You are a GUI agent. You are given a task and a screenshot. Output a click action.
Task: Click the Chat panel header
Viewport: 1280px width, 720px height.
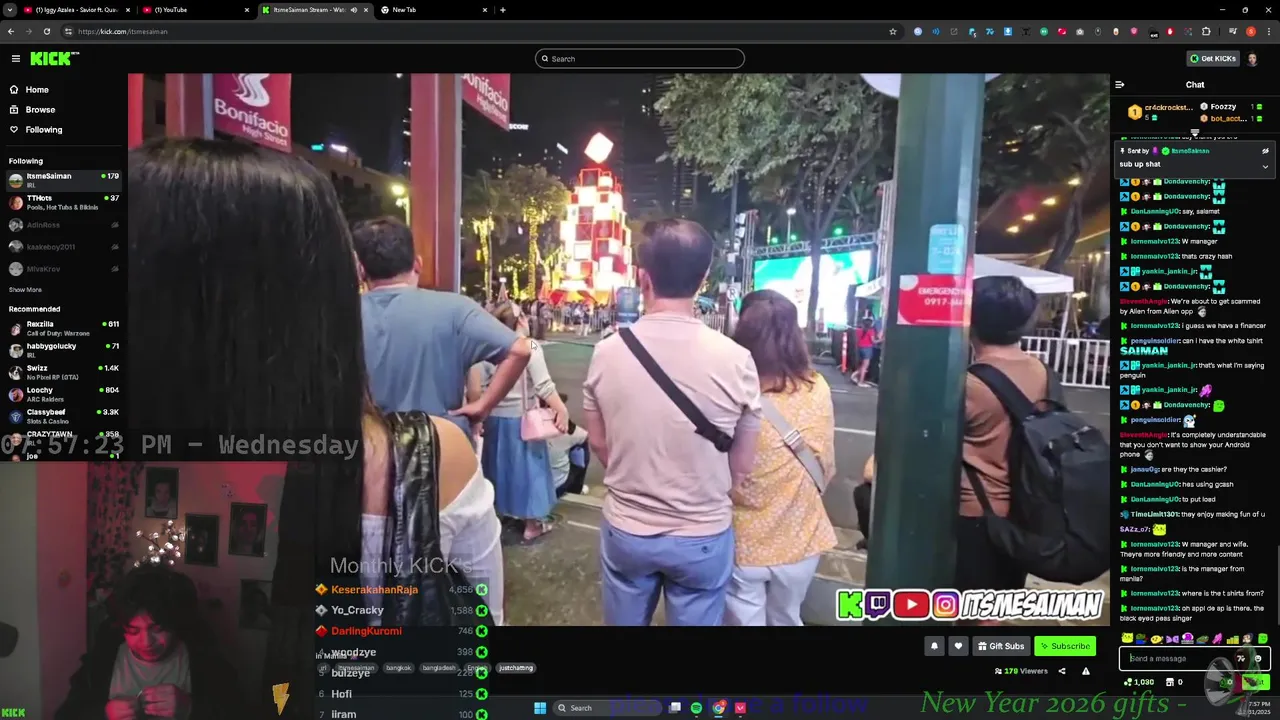(1195, 85)
